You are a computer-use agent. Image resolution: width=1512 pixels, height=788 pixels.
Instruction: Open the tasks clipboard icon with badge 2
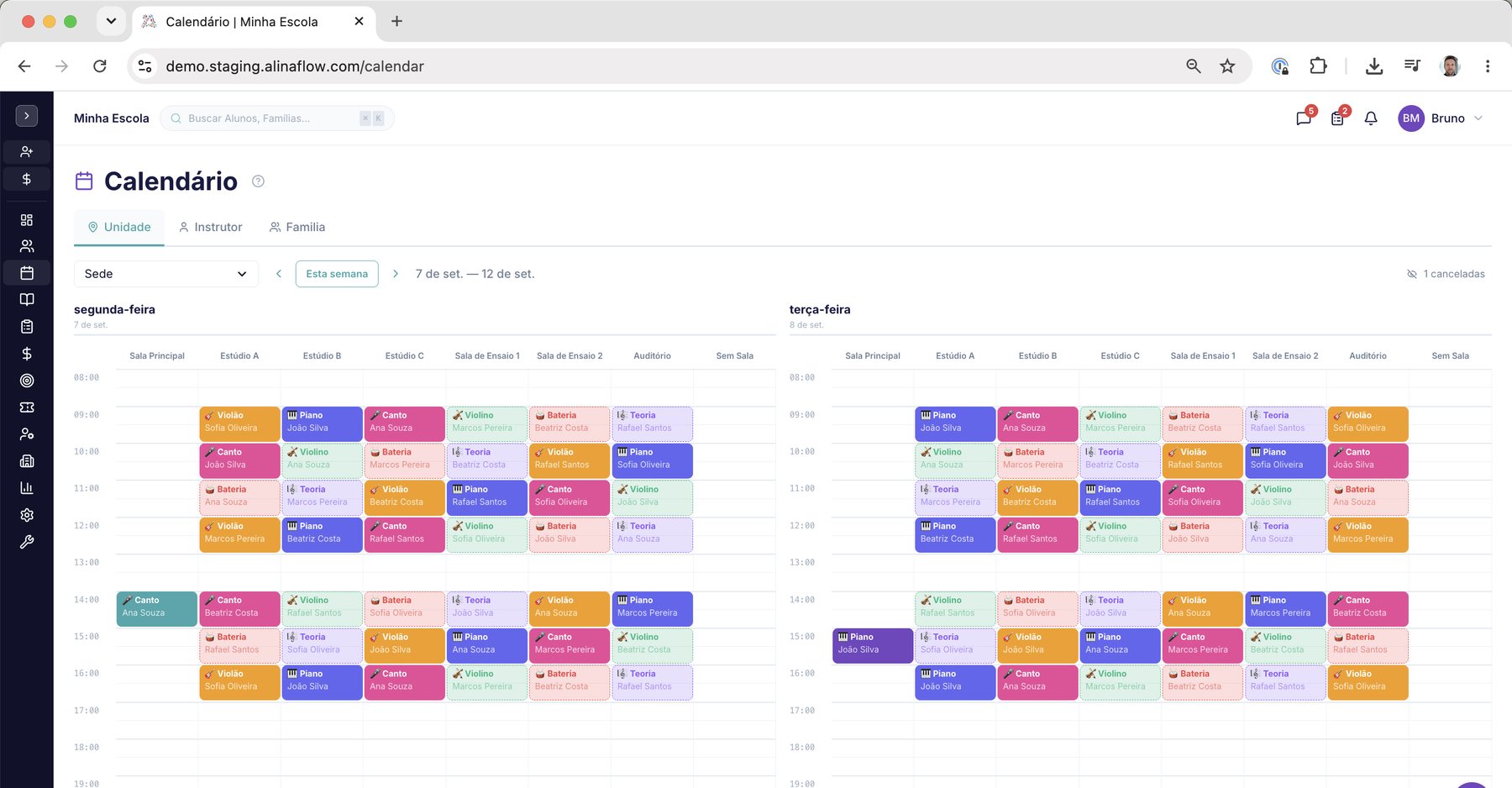(1337, 118)
